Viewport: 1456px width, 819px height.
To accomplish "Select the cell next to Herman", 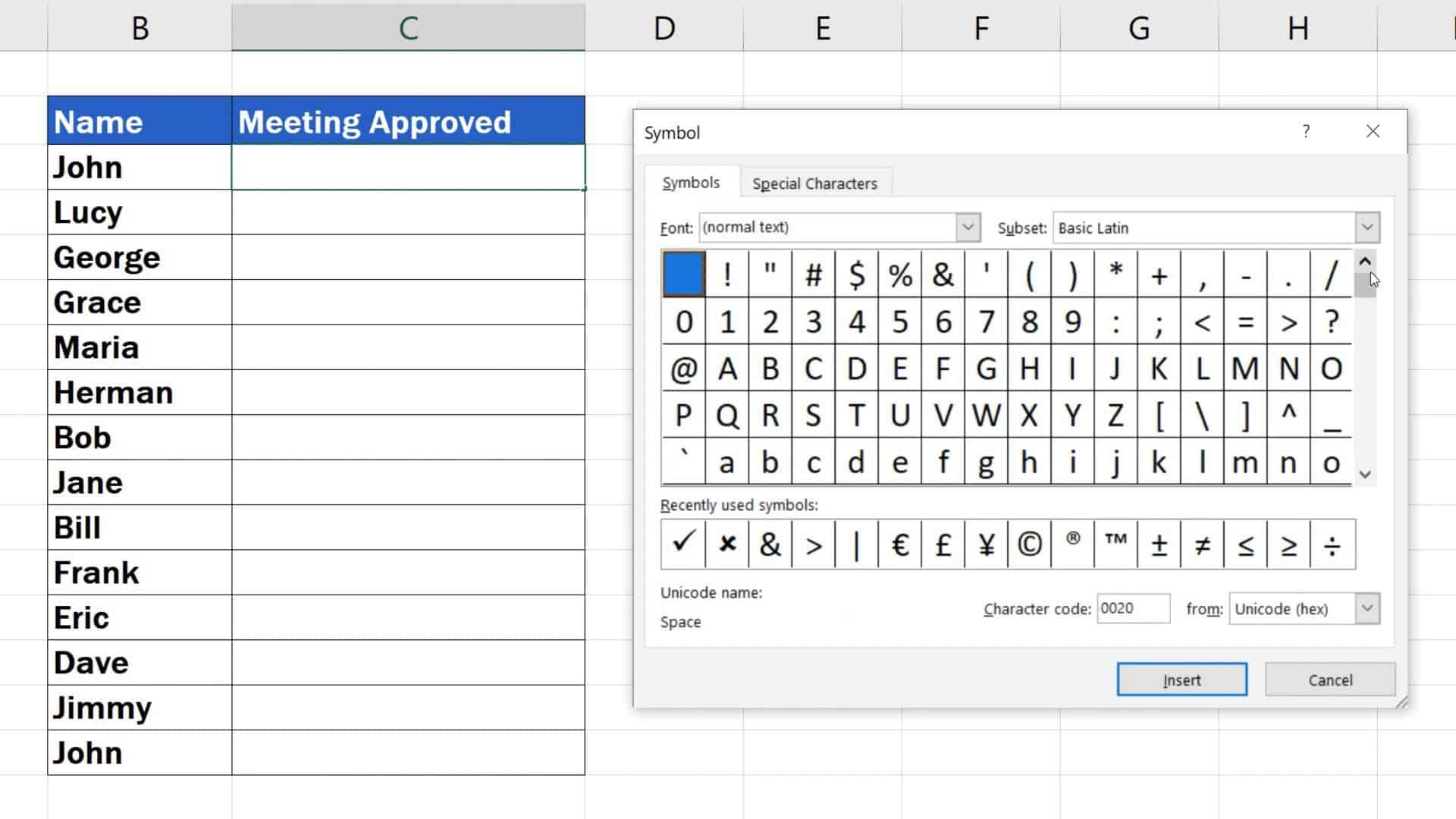I will click(x=407, y=392).
